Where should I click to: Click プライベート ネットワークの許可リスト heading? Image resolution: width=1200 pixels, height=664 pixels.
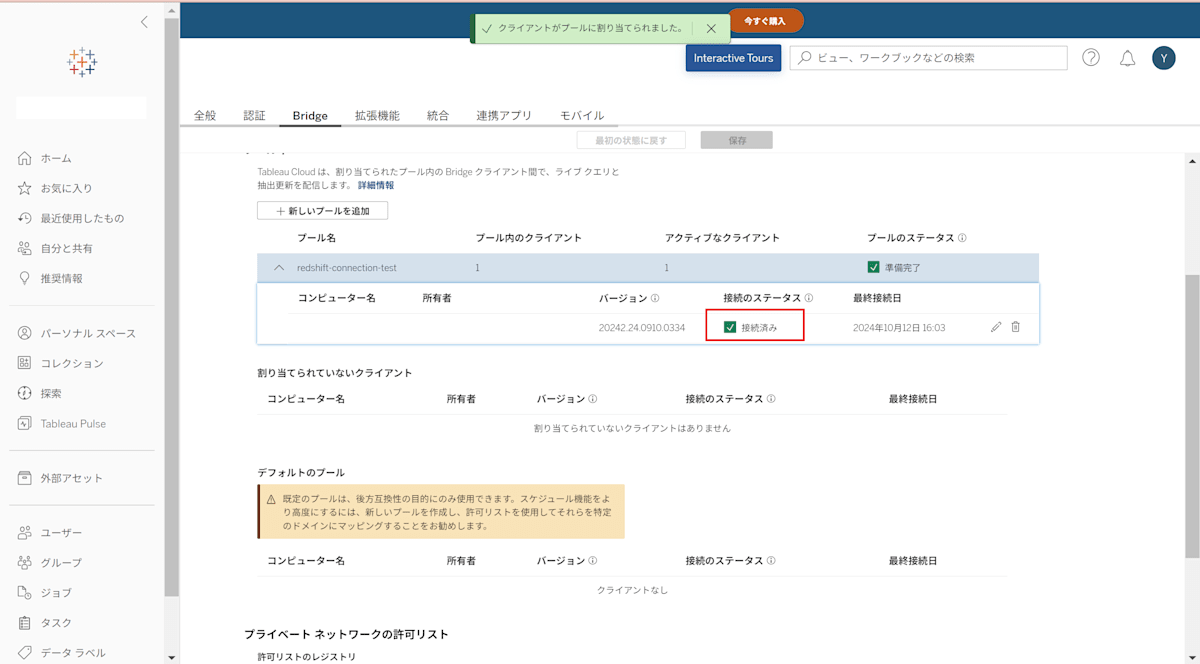[x=346, y=634]
